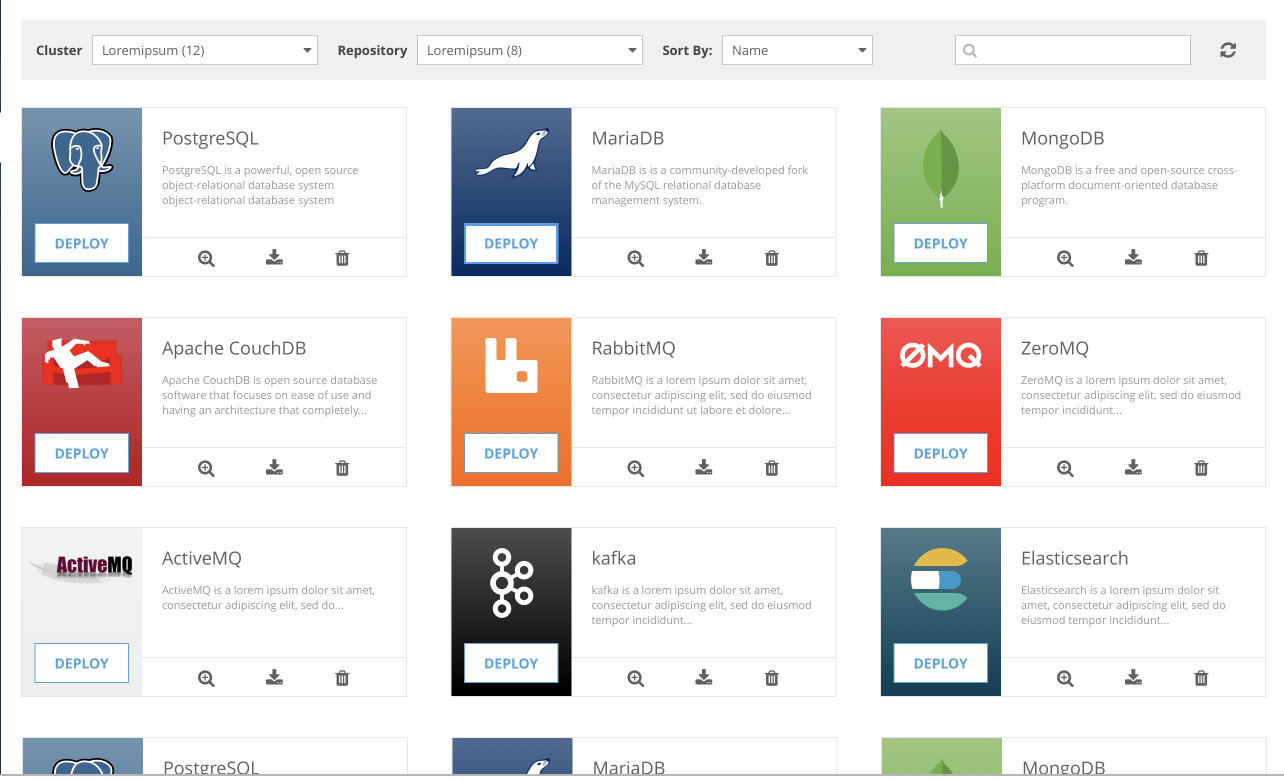Deploy ActiveMQ

[x=82, y=663]
